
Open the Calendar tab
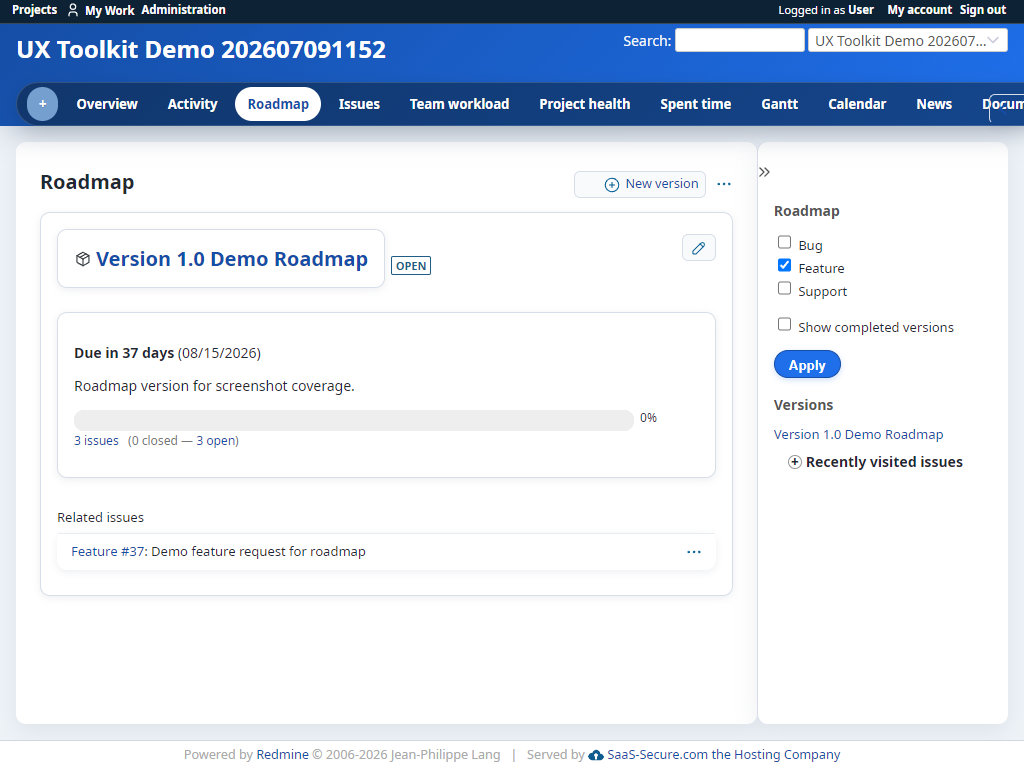click(x=857, y=104)
